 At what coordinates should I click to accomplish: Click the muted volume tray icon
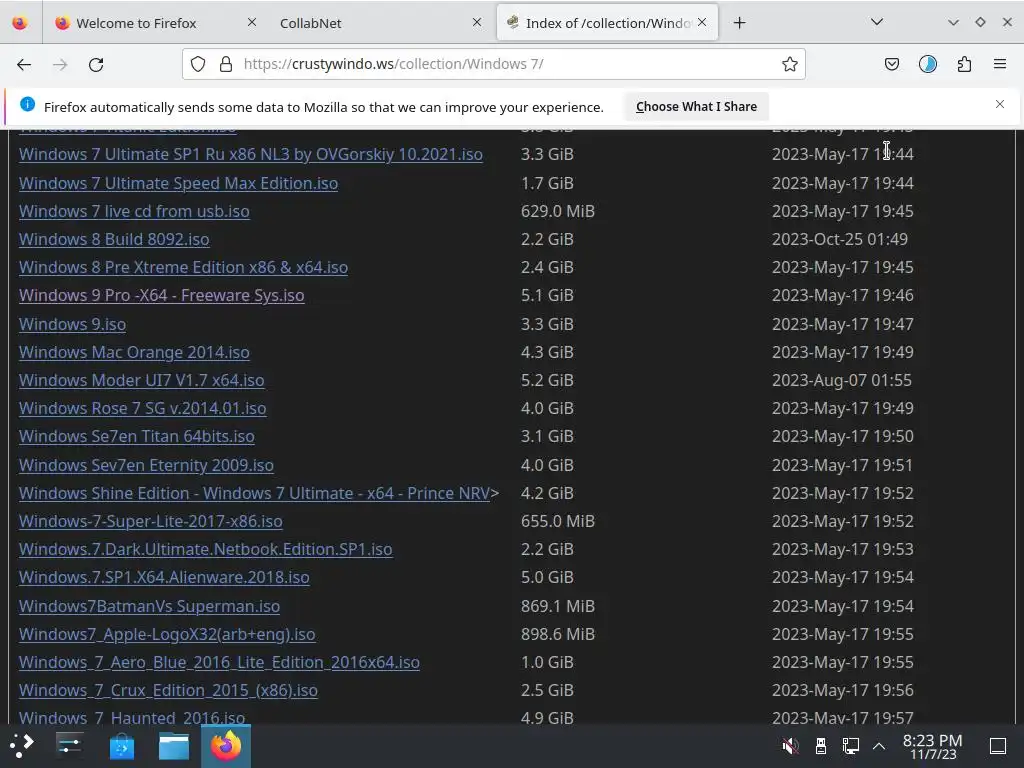click(790, 746)
